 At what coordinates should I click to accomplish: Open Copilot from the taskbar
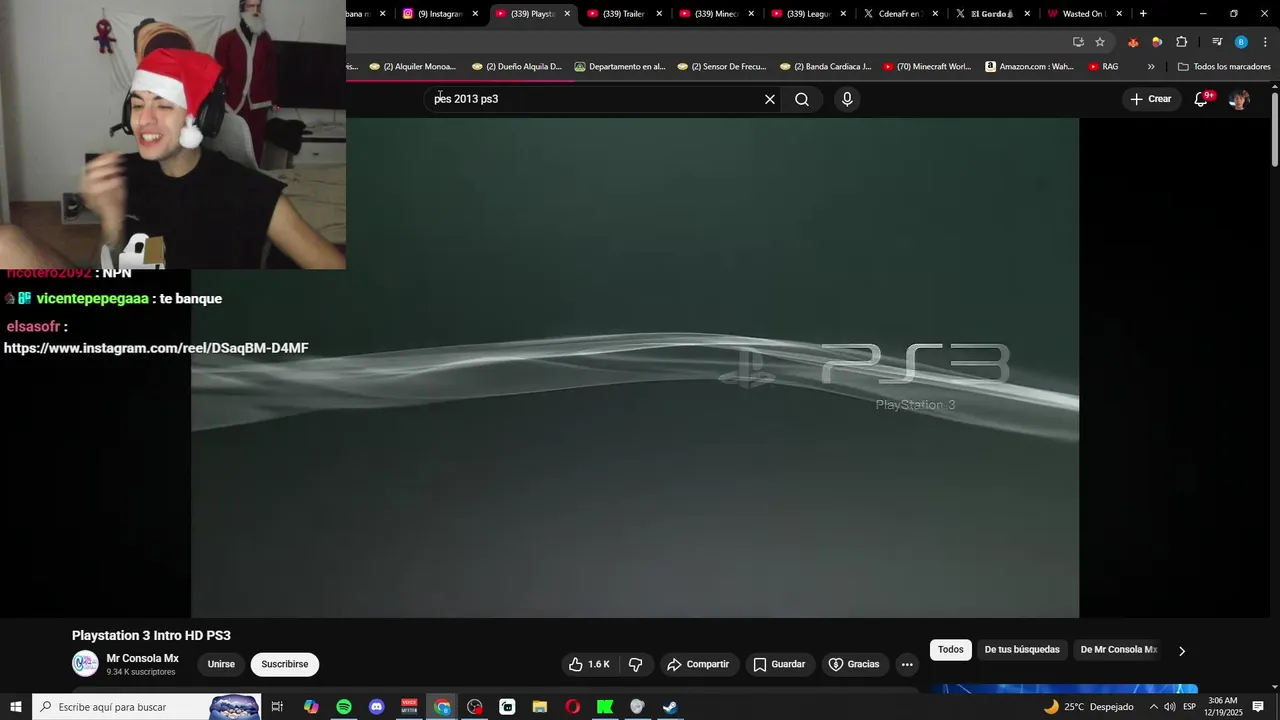pos(311,707)
